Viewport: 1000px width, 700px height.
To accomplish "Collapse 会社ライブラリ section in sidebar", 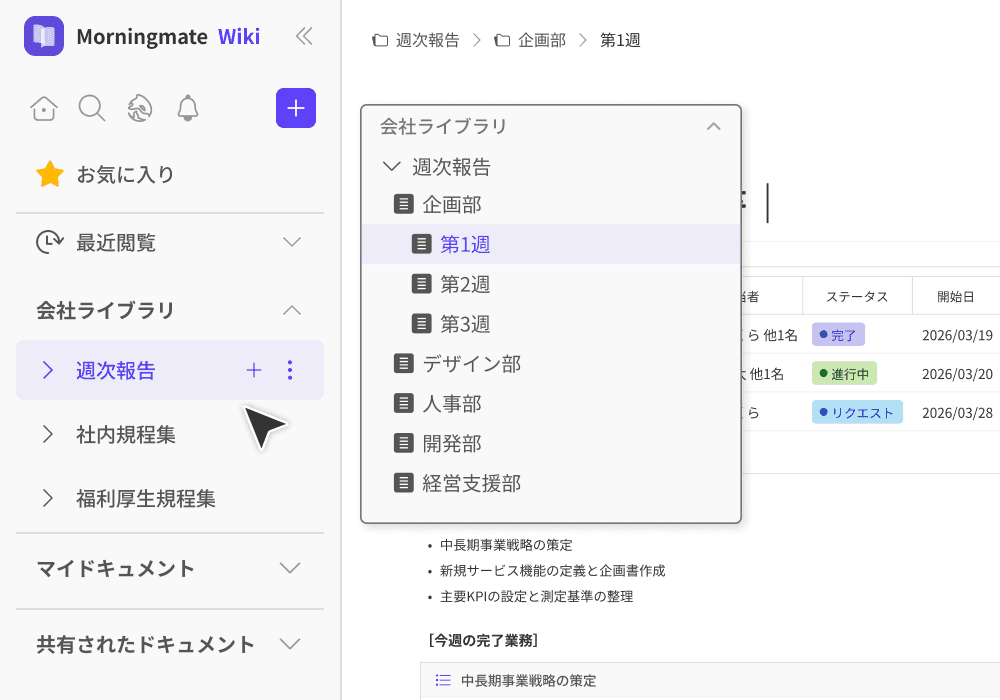I will 291,310.
